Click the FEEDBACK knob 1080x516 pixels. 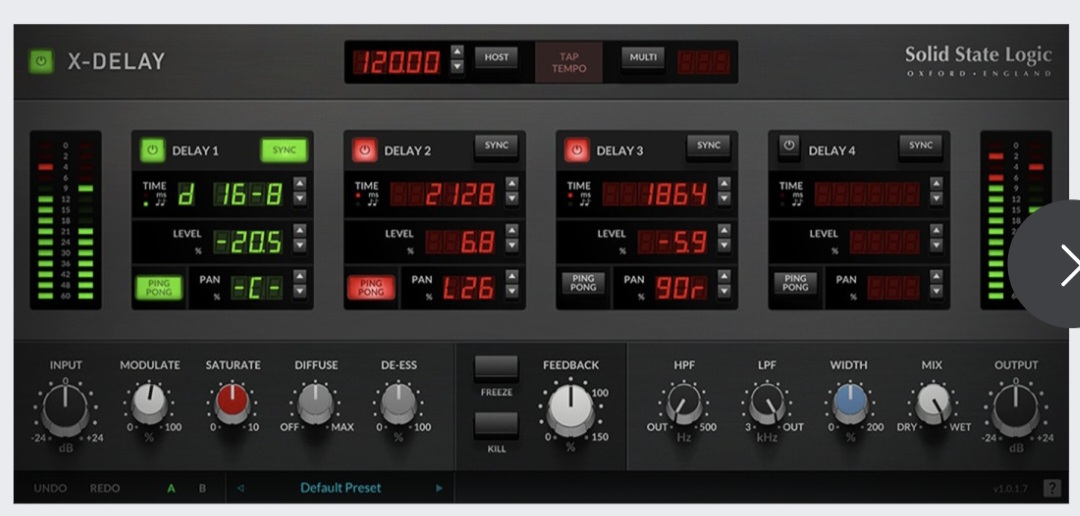click(x=570, y=408)
